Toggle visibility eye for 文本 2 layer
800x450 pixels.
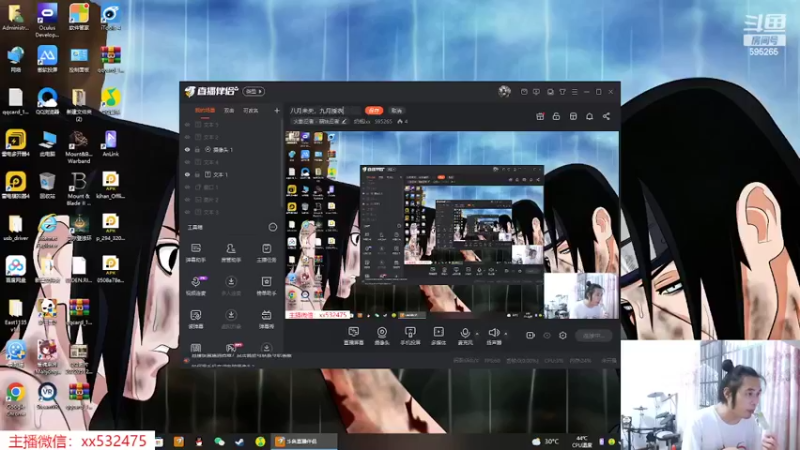coord(187,137)
